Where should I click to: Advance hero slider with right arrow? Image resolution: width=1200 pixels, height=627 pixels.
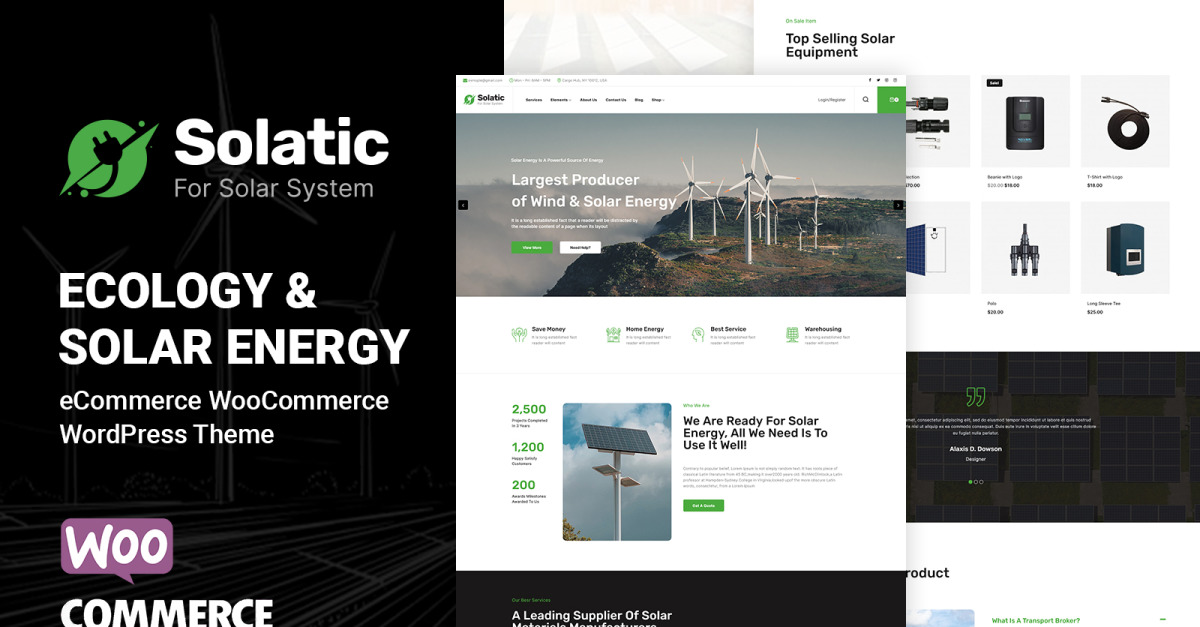click(898, 205)
